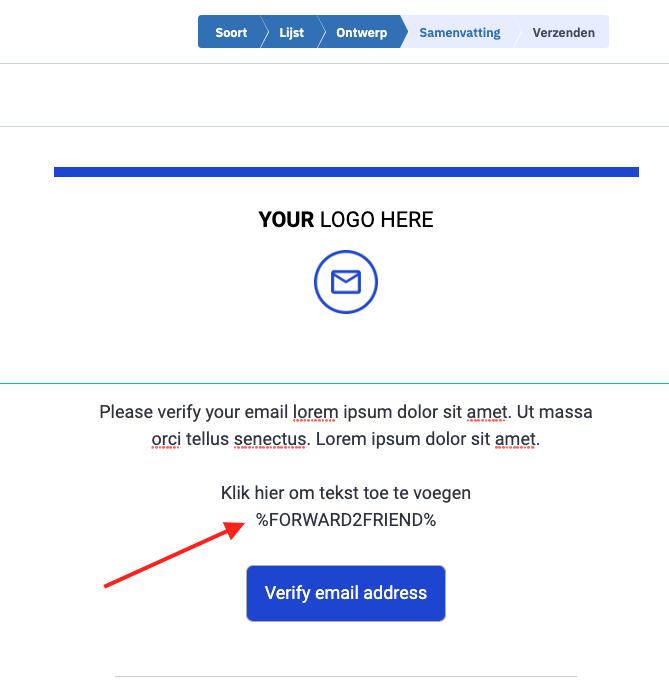Click the underlined word senectus
This screenshot has height=691, width=669.
coord(270,439)
